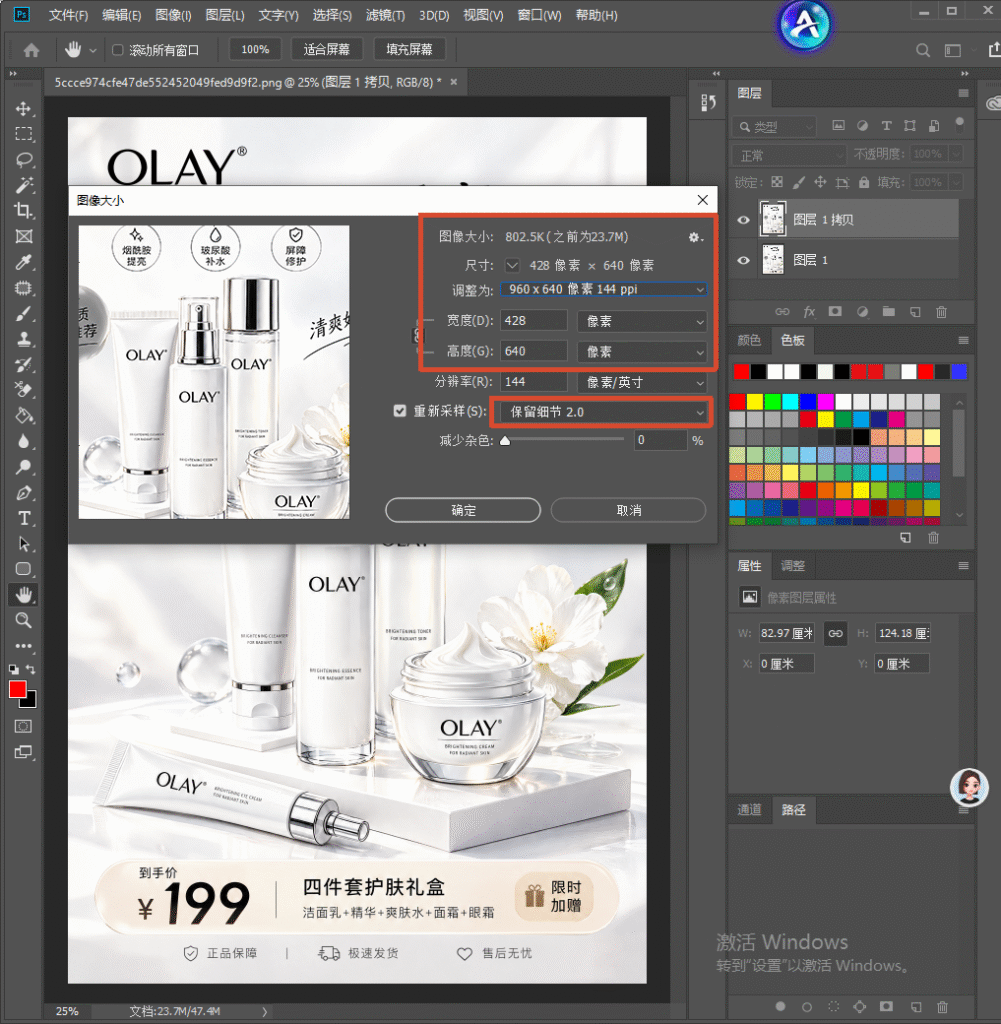Select the Rectangular Marquee tool
Image resolution: width=1001 pixels, height=1024 pixels.
(x=24, y=134)
